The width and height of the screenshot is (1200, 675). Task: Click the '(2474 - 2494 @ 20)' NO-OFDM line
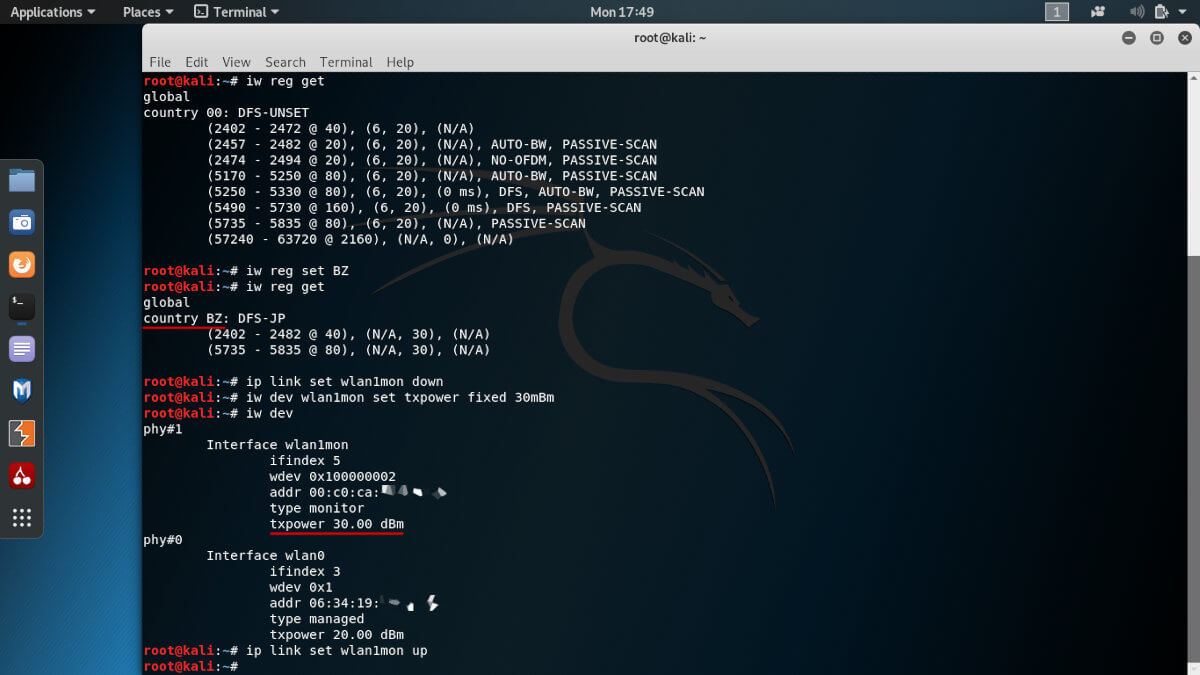coord(432,160)
